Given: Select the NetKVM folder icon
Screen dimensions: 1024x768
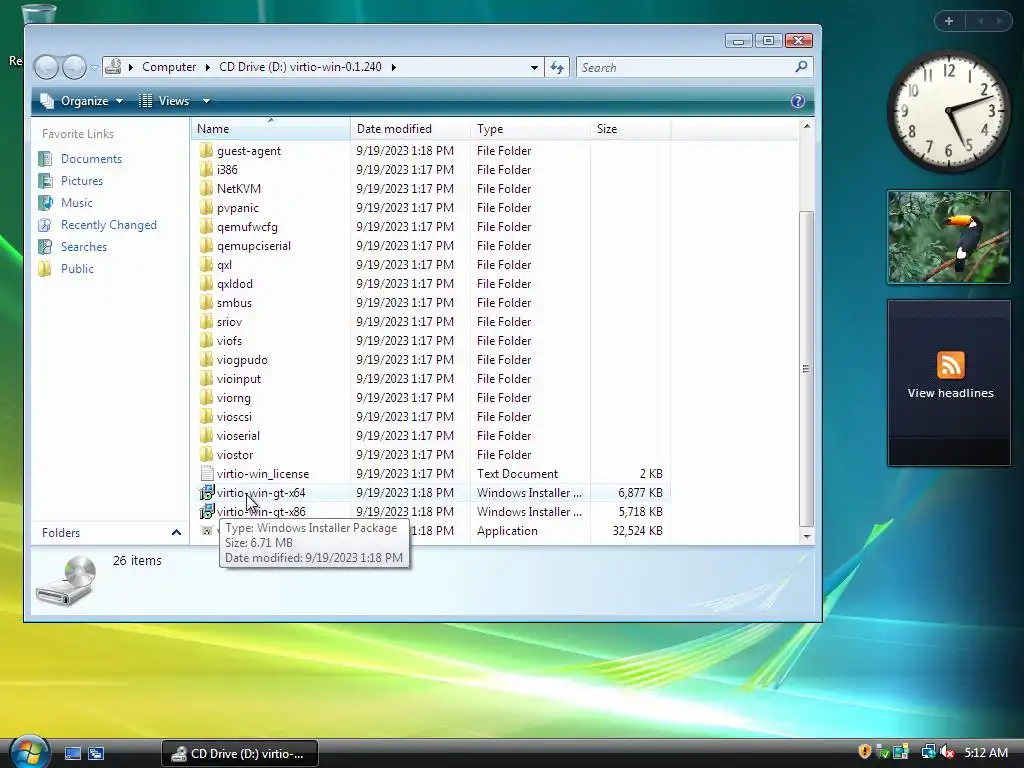Looking at the screenshot, I should click(206, 189).
